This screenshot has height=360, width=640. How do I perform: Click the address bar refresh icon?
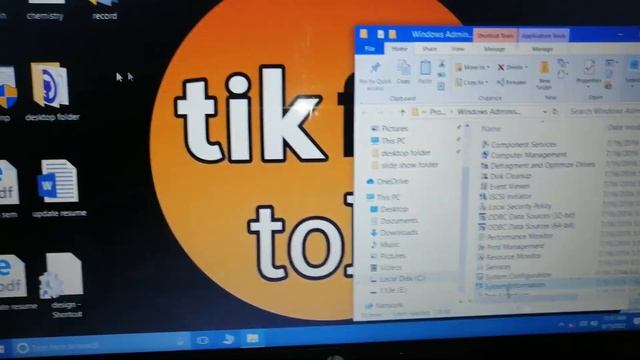click(555, 111)
